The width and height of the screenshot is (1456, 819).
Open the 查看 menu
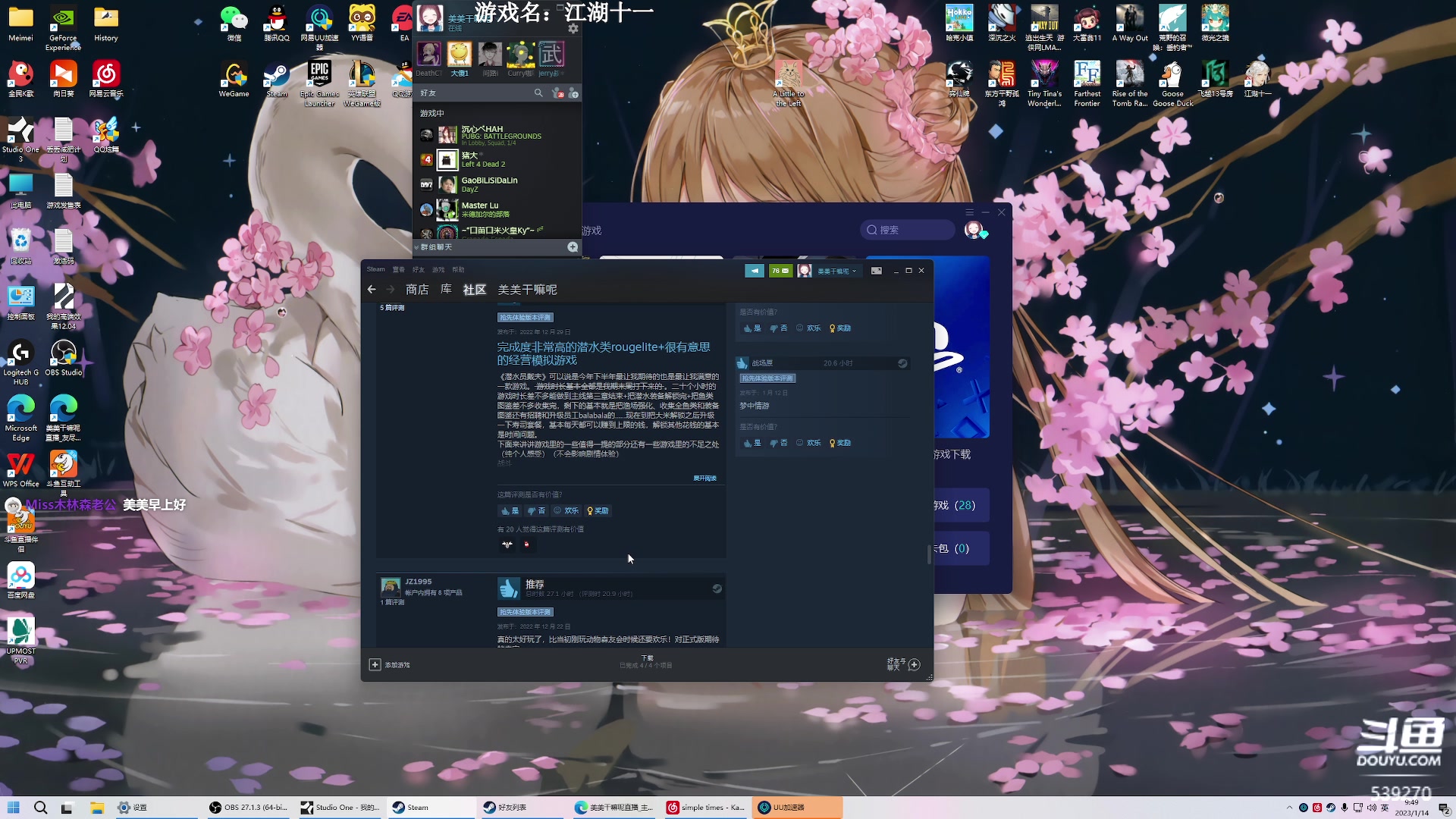coord(399,269)
